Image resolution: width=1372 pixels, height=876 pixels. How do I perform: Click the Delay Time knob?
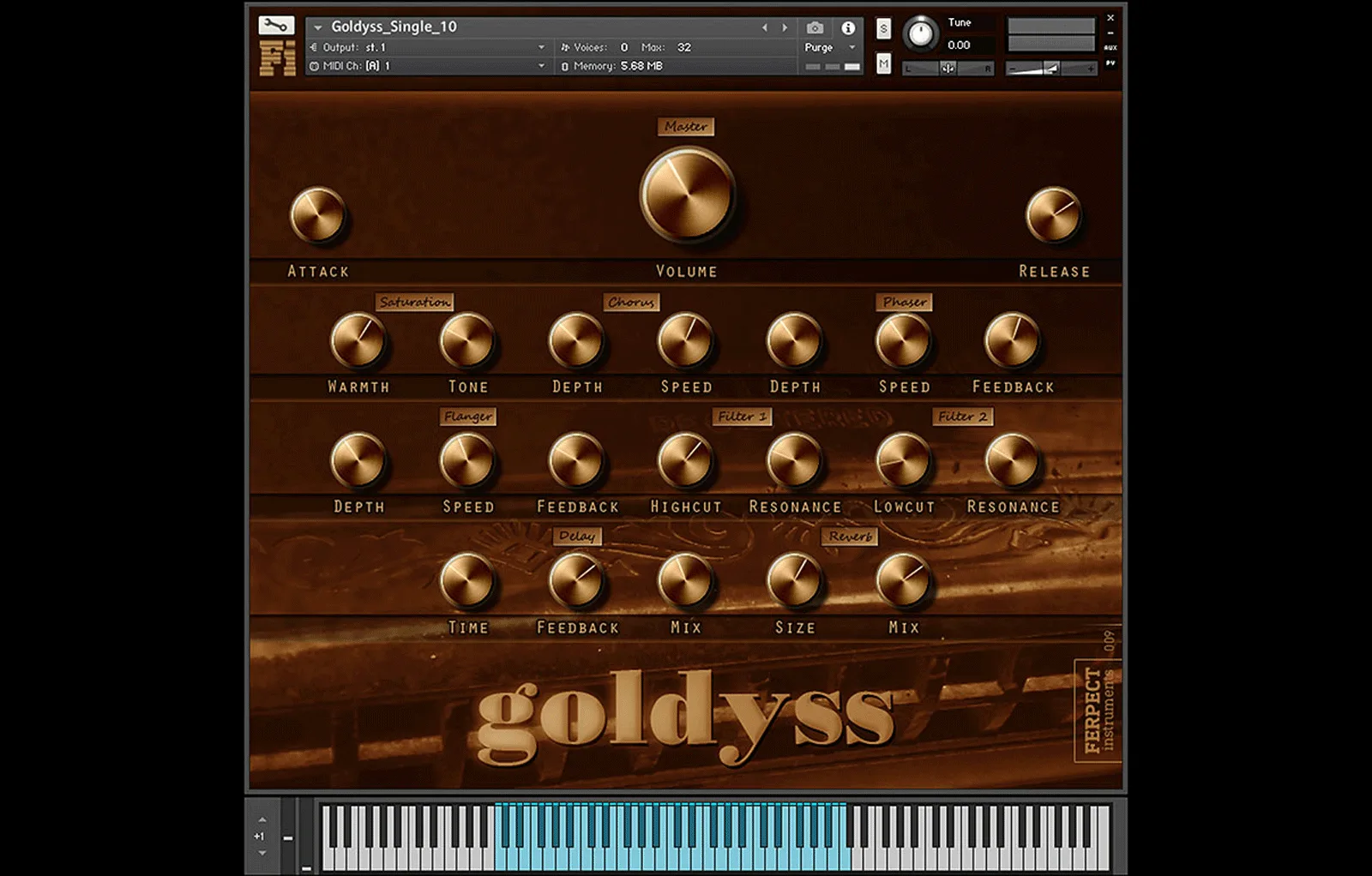(x=466, y=580)
